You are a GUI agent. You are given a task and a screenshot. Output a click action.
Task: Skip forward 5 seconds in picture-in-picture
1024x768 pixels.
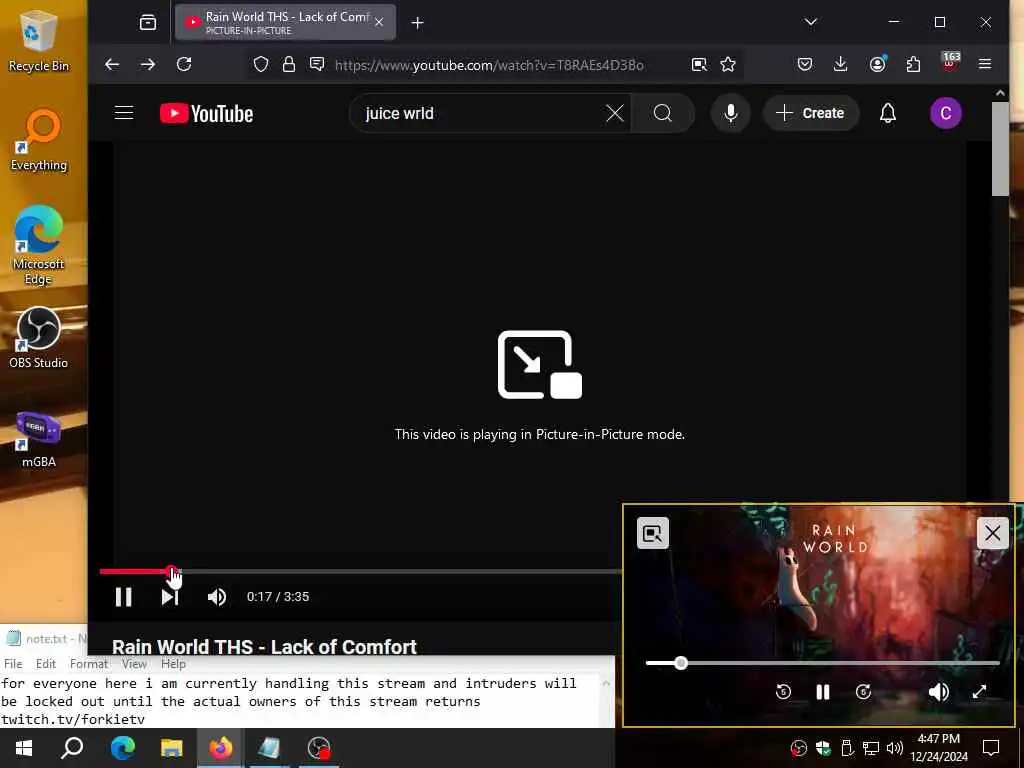(x=863, y=692)
